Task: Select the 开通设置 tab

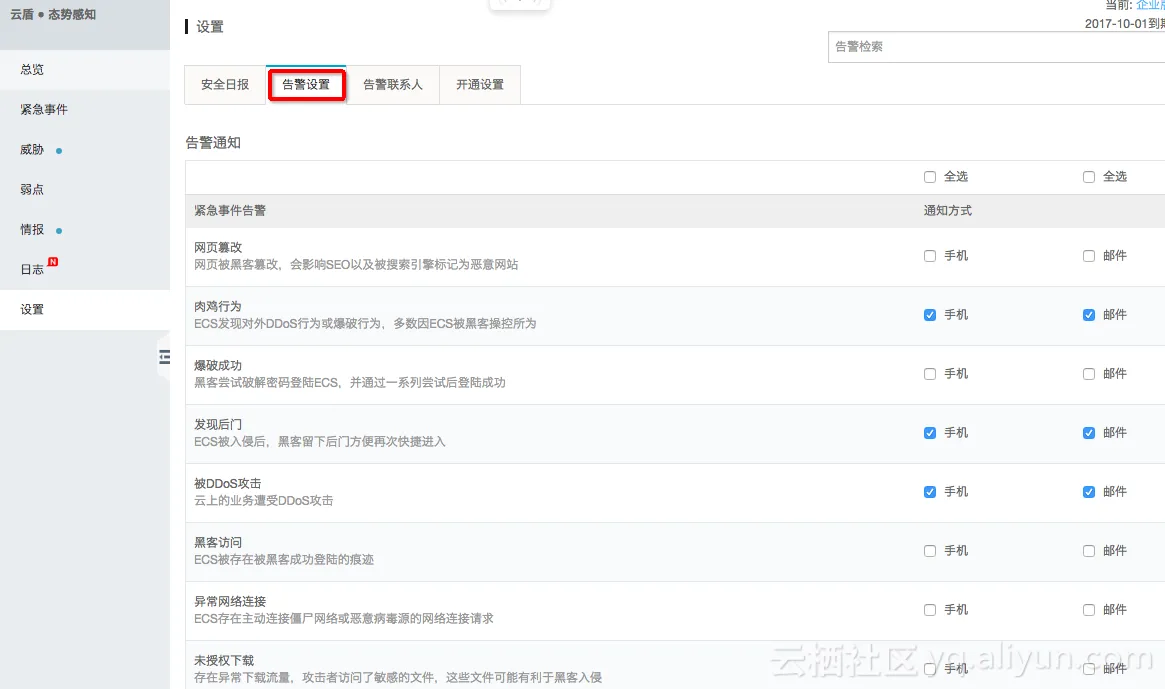Action: [480, 85]
